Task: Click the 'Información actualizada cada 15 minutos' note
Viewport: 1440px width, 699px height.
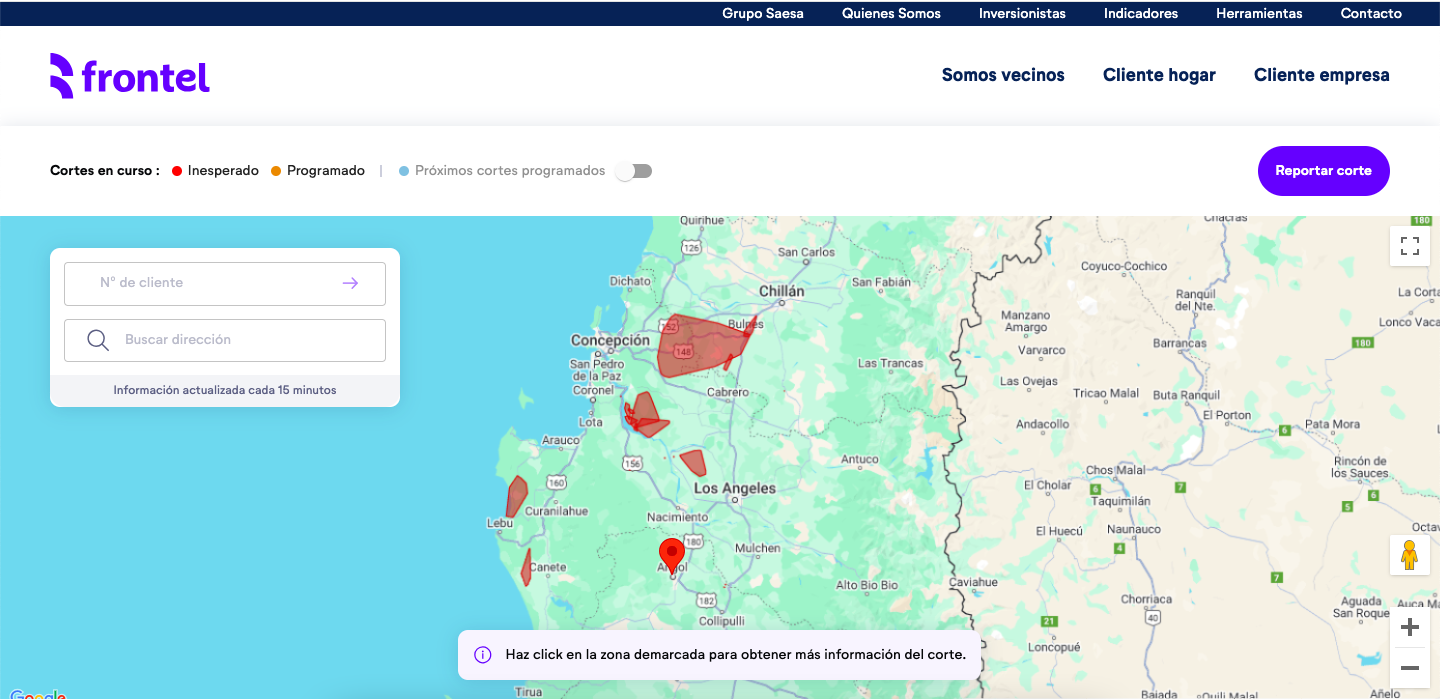Action: pyautogui.click(x=225, y=390)
